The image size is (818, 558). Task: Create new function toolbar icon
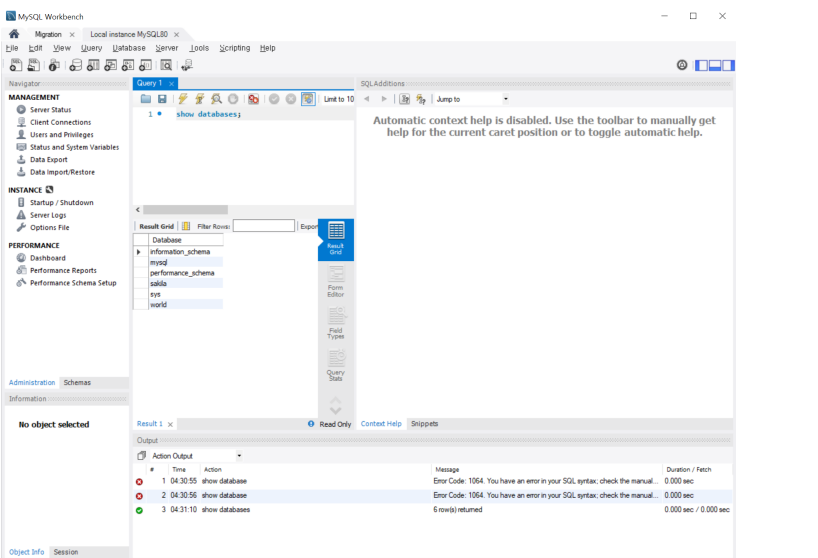click(146, 65)
